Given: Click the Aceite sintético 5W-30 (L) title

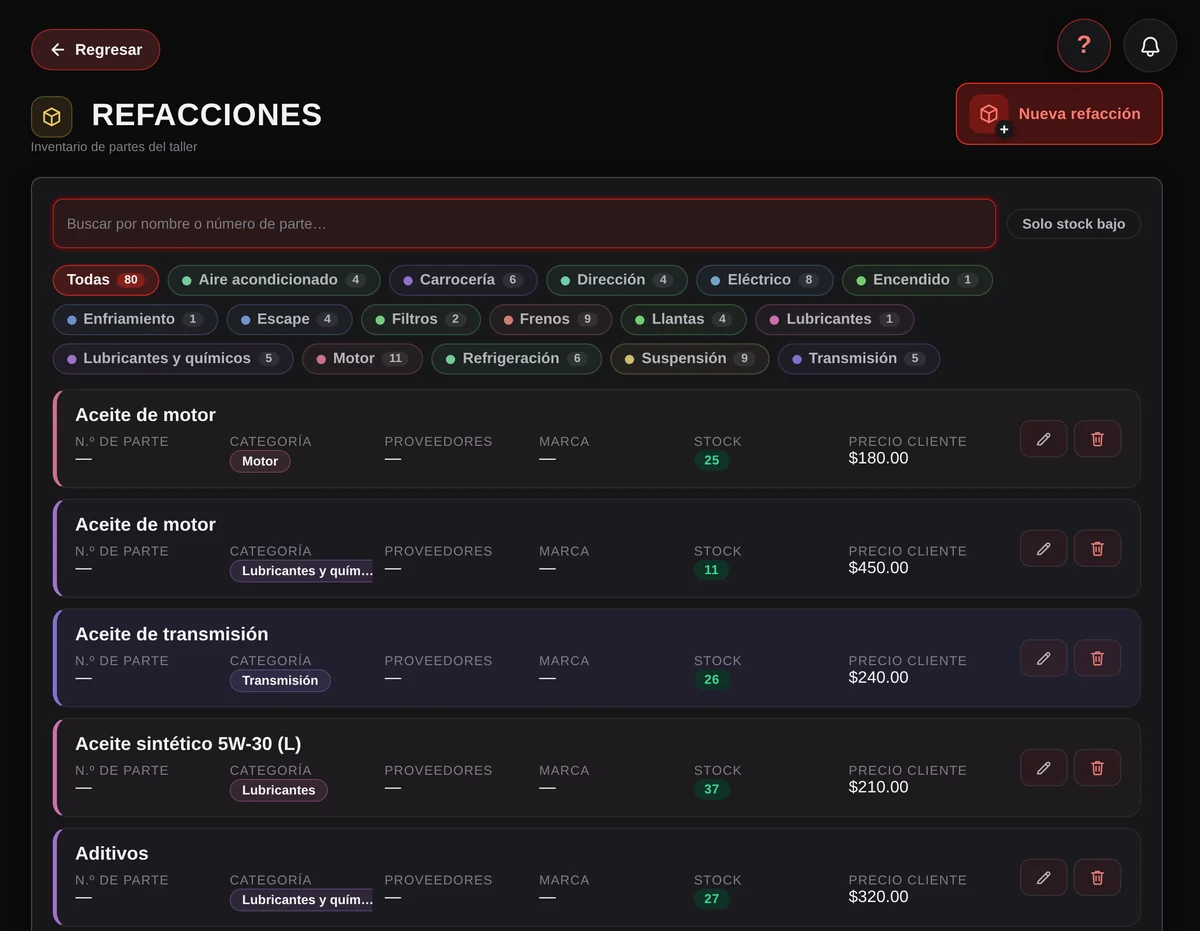Looking at the screenshot, I should click(x=188, y=744).
